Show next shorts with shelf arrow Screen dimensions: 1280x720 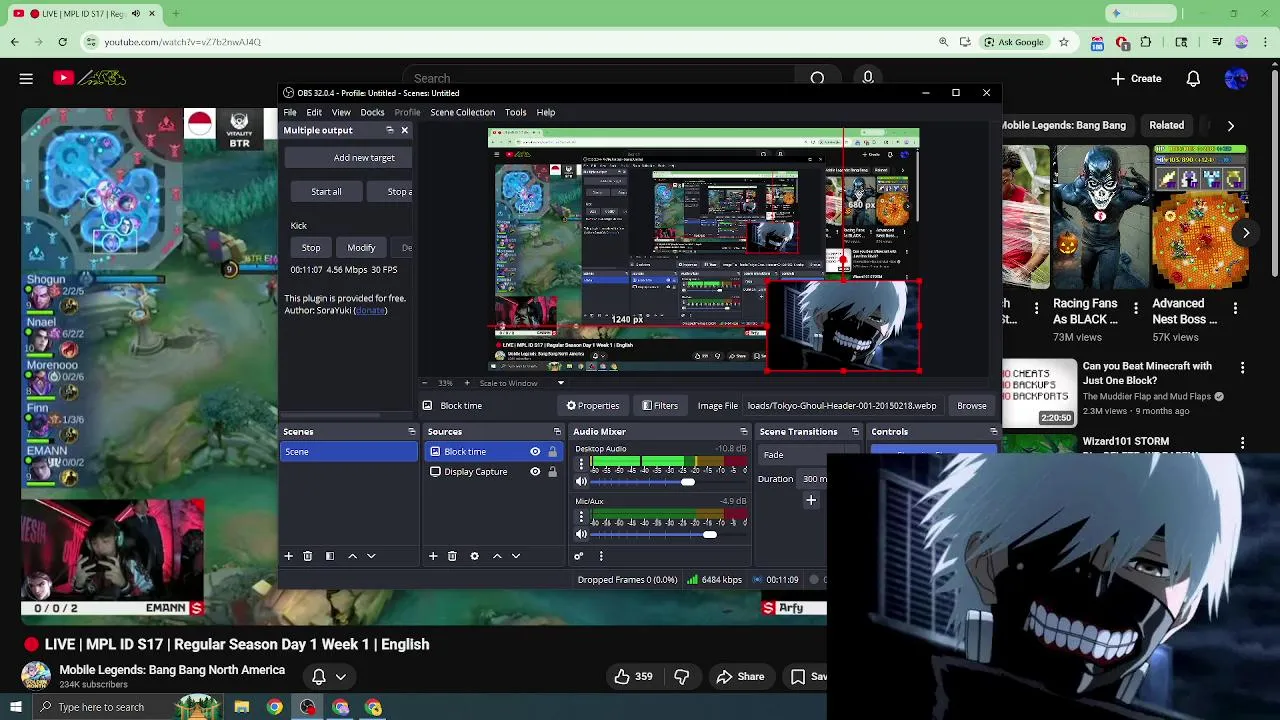click(1246, 232)
